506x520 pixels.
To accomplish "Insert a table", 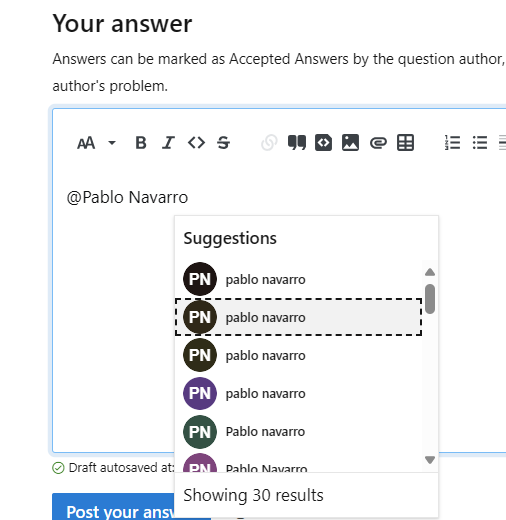I will [x=405, y=143].
